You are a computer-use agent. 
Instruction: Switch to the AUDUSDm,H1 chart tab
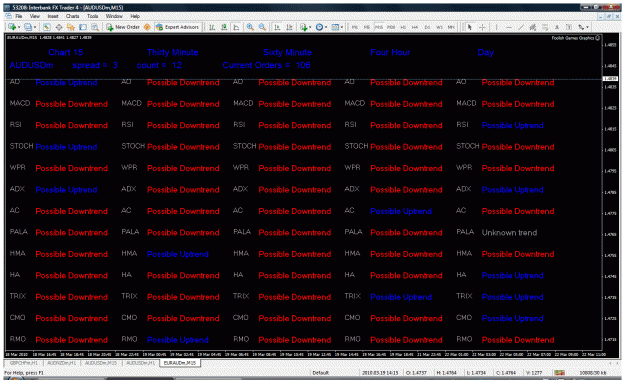coord(140,363)
